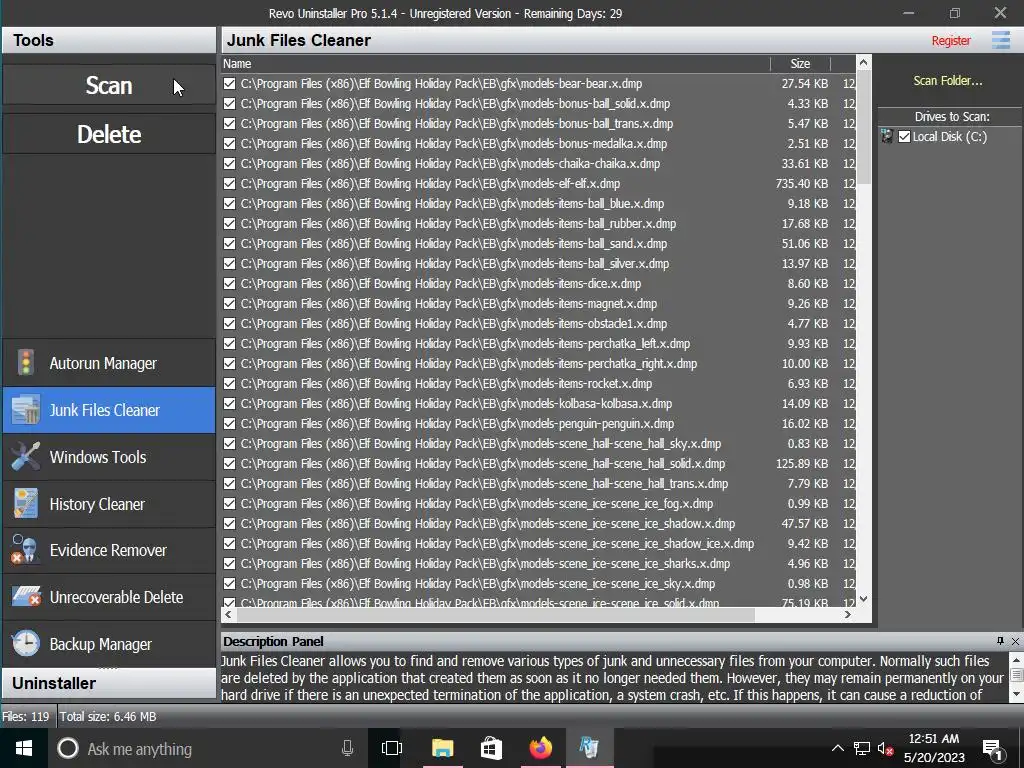Click the microphone icon in taskbar search
Viewport: 1024px width, 768px height.
pyautogui.click(x=347, y=748)
